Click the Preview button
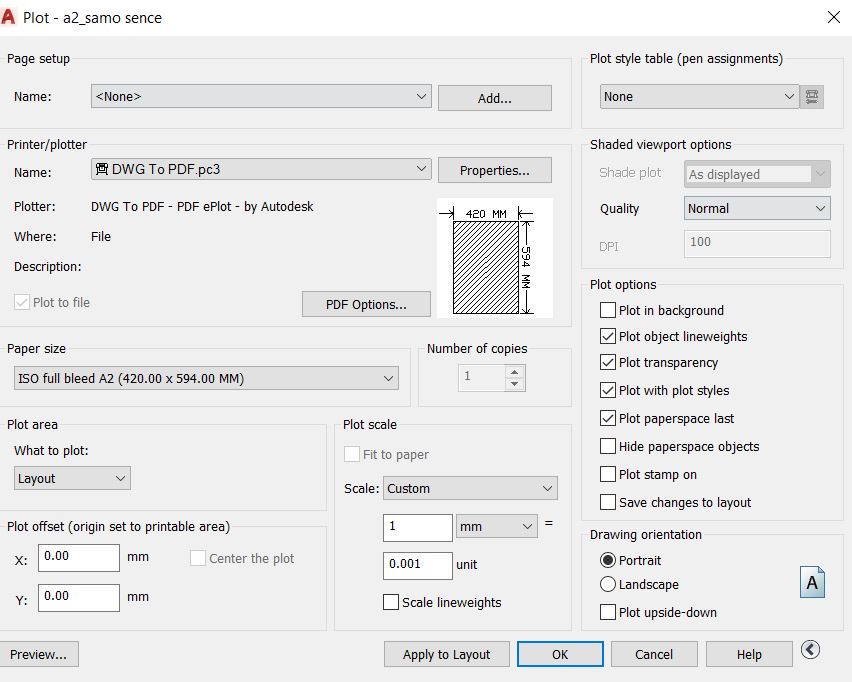The height and width of the screenshot is (682, 852). (38, 654)
